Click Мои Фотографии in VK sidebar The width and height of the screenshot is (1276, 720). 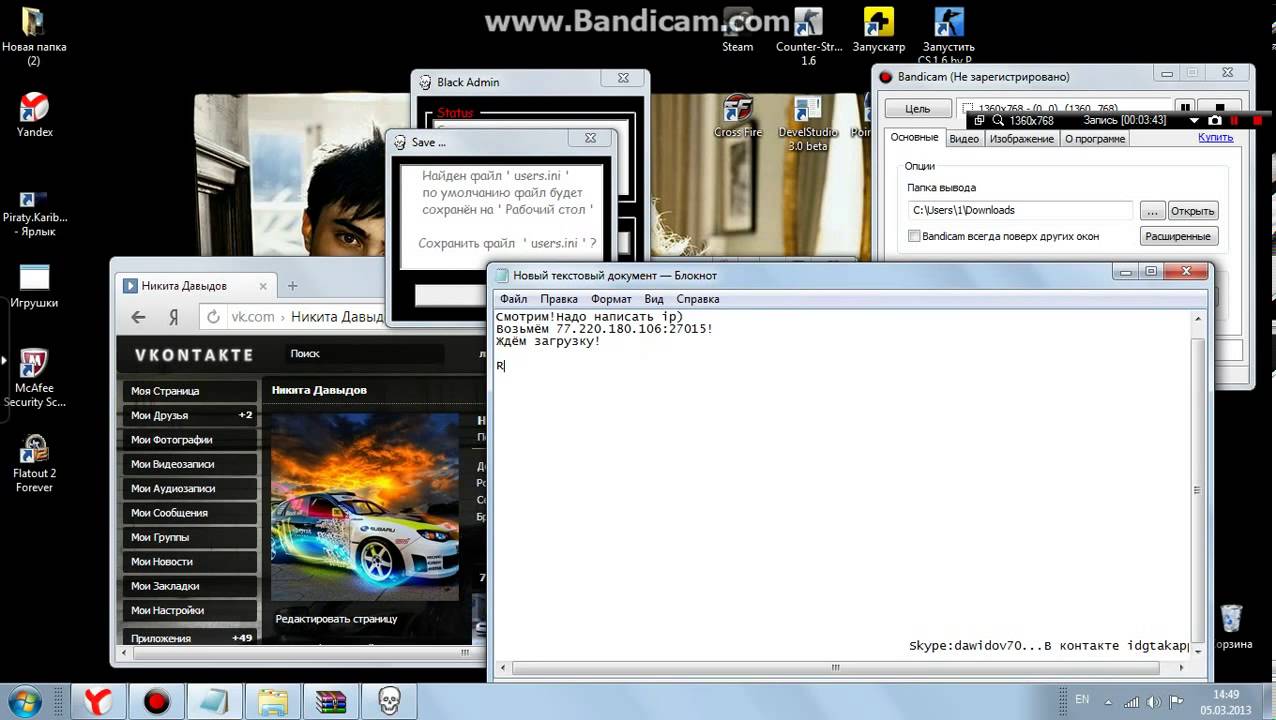(191, 440)
